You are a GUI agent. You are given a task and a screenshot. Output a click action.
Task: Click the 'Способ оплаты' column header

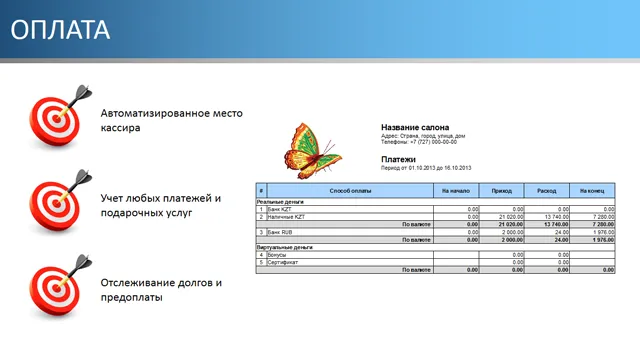click(x=350, y=191)
